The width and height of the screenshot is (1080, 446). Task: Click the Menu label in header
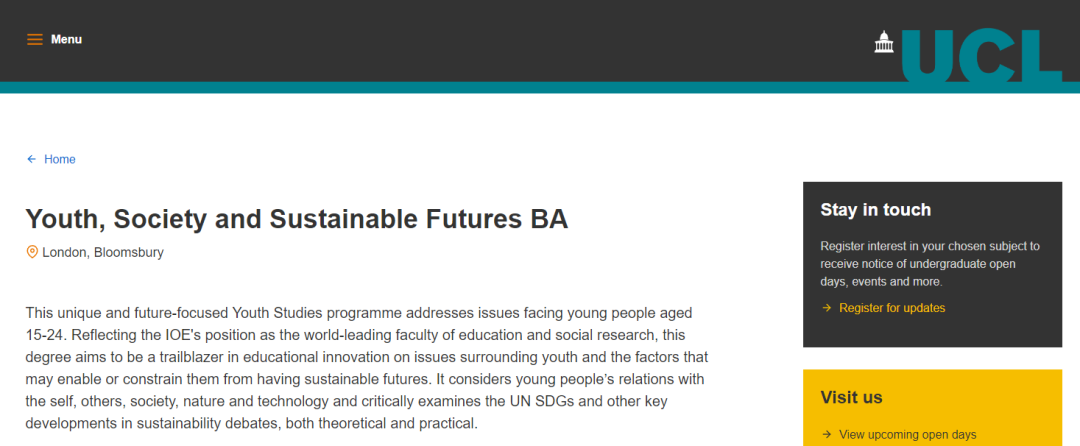tap(66, 39)
